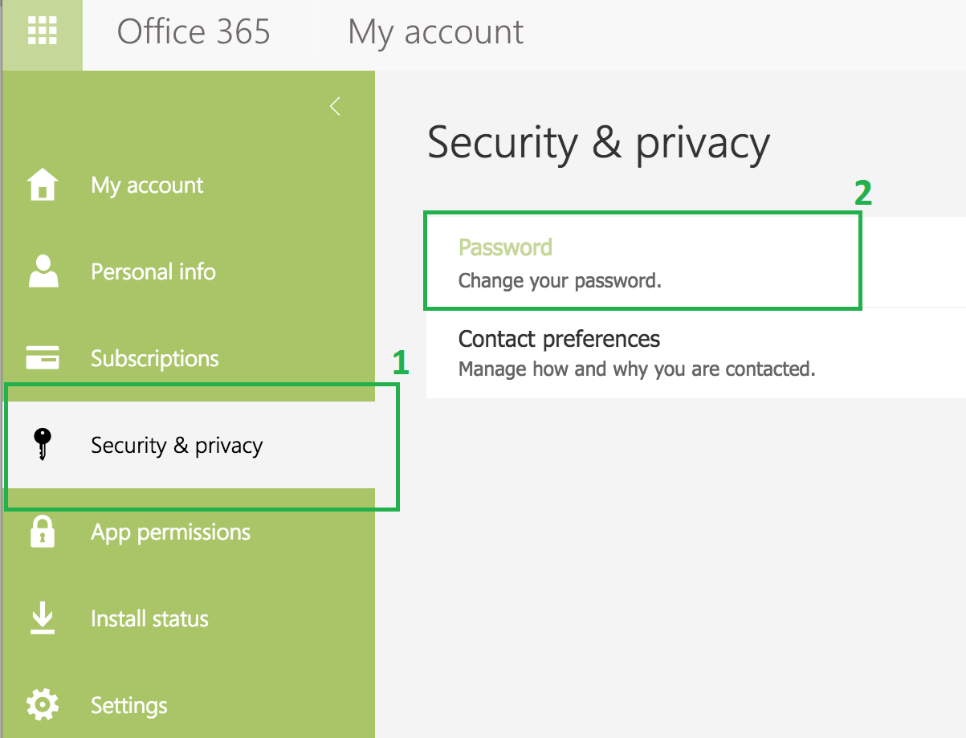Open My account in the sidebar
This screenshot has width=966, height=738.
tap(147, 185)
